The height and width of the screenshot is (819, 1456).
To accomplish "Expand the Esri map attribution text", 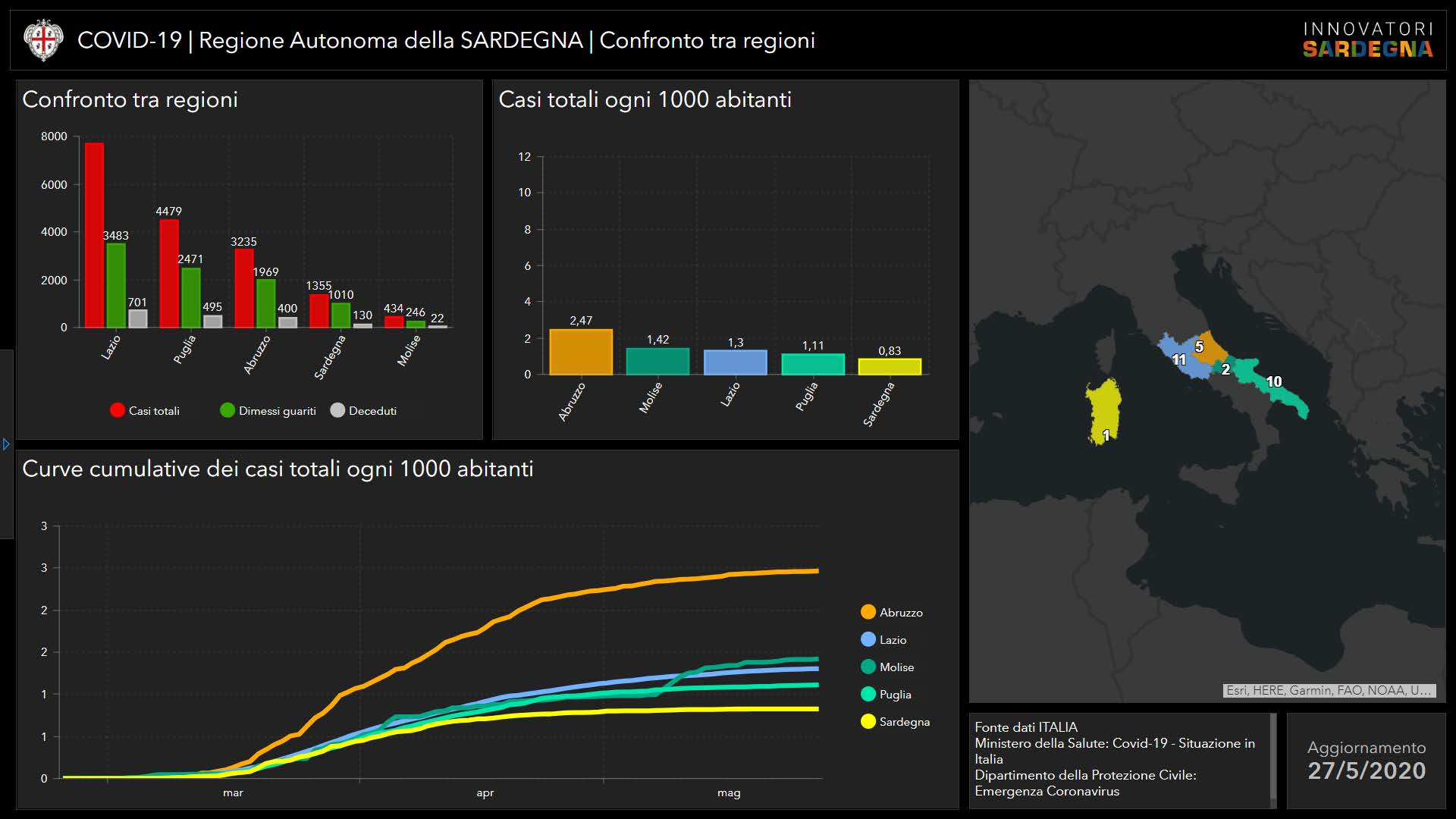I will coord(1329,690).
